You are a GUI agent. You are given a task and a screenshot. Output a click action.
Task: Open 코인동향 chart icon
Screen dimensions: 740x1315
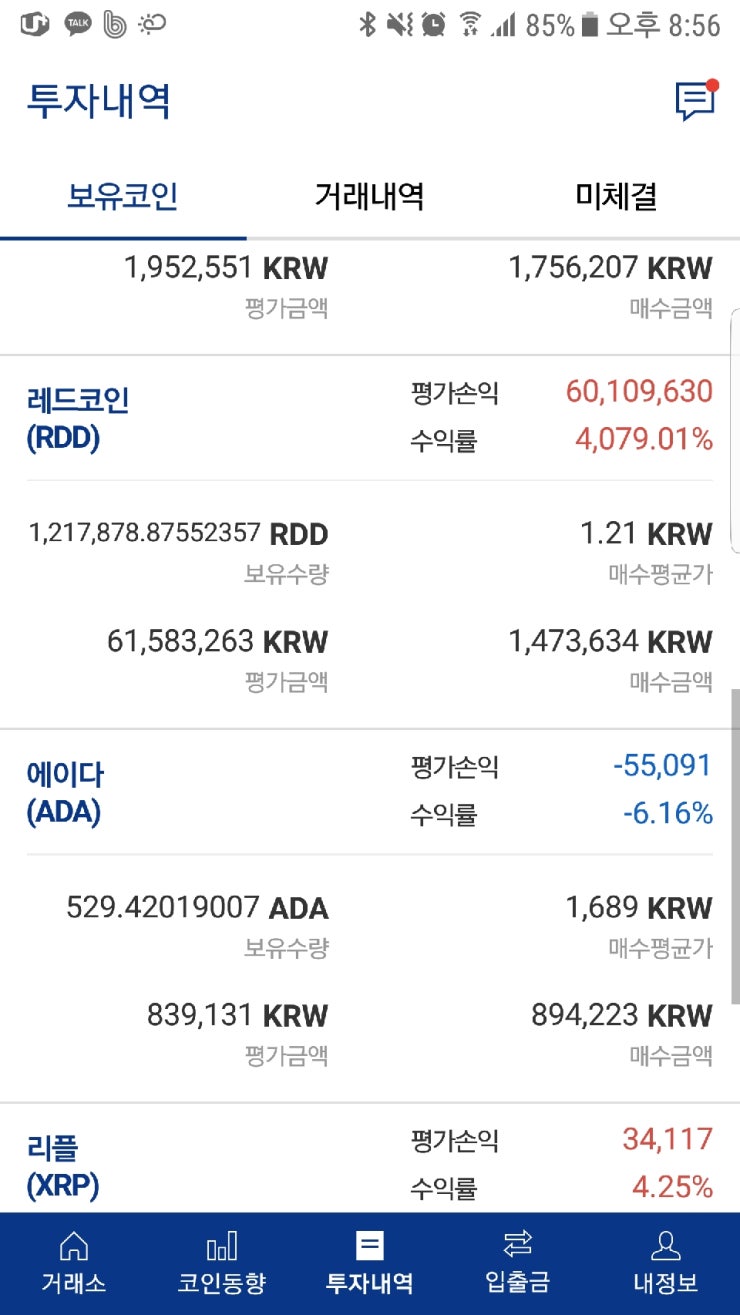221,1245
